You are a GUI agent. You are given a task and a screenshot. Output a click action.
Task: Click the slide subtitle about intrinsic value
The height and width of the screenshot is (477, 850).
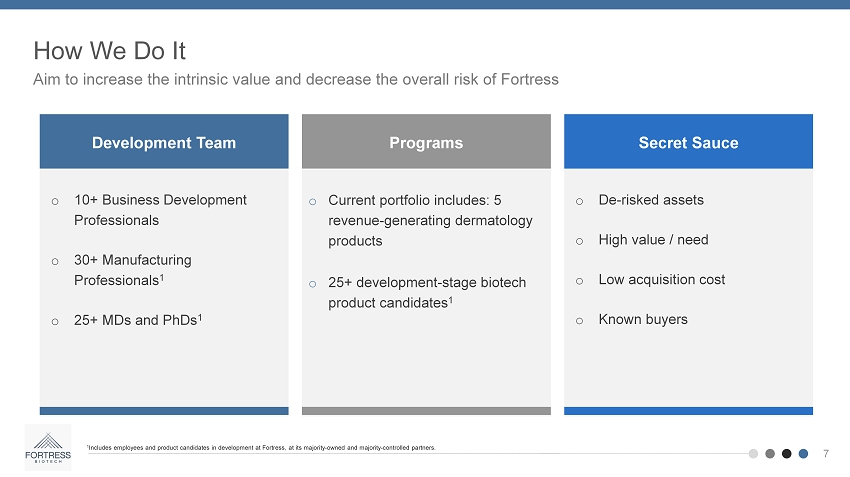point(296,79)
